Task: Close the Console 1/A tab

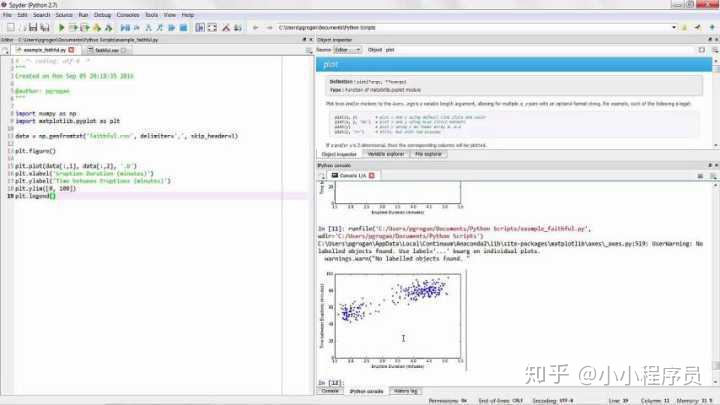Action: pos(371,175)
